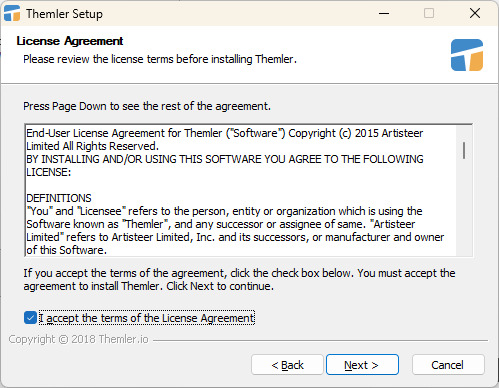
Task: Click the 'Copyright © 2018 Themler.io' text
Action: [x=78, y=339]
